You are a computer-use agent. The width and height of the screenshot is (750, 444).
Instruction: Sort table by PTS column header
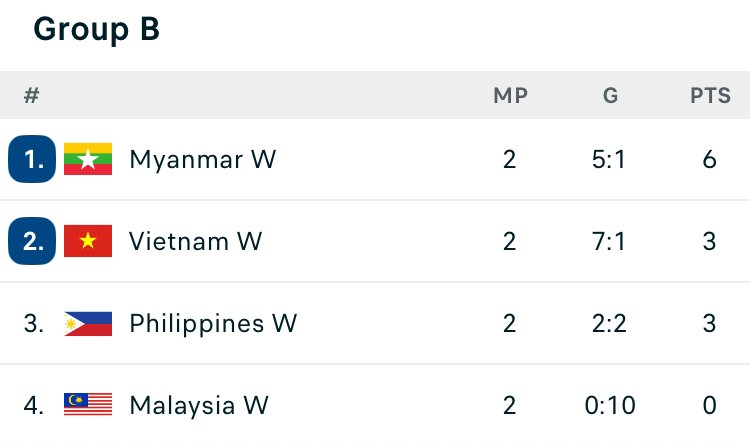[x=710, y=96]
